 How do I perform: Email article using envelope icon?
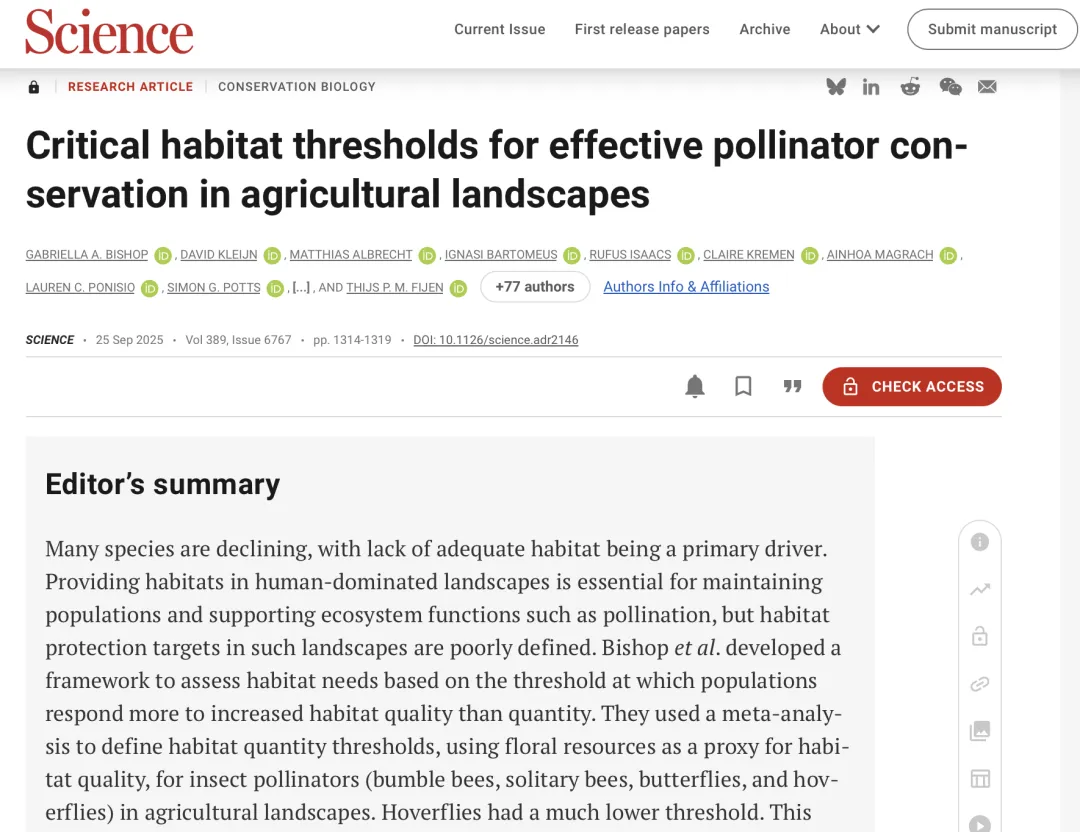coord(987,87)
